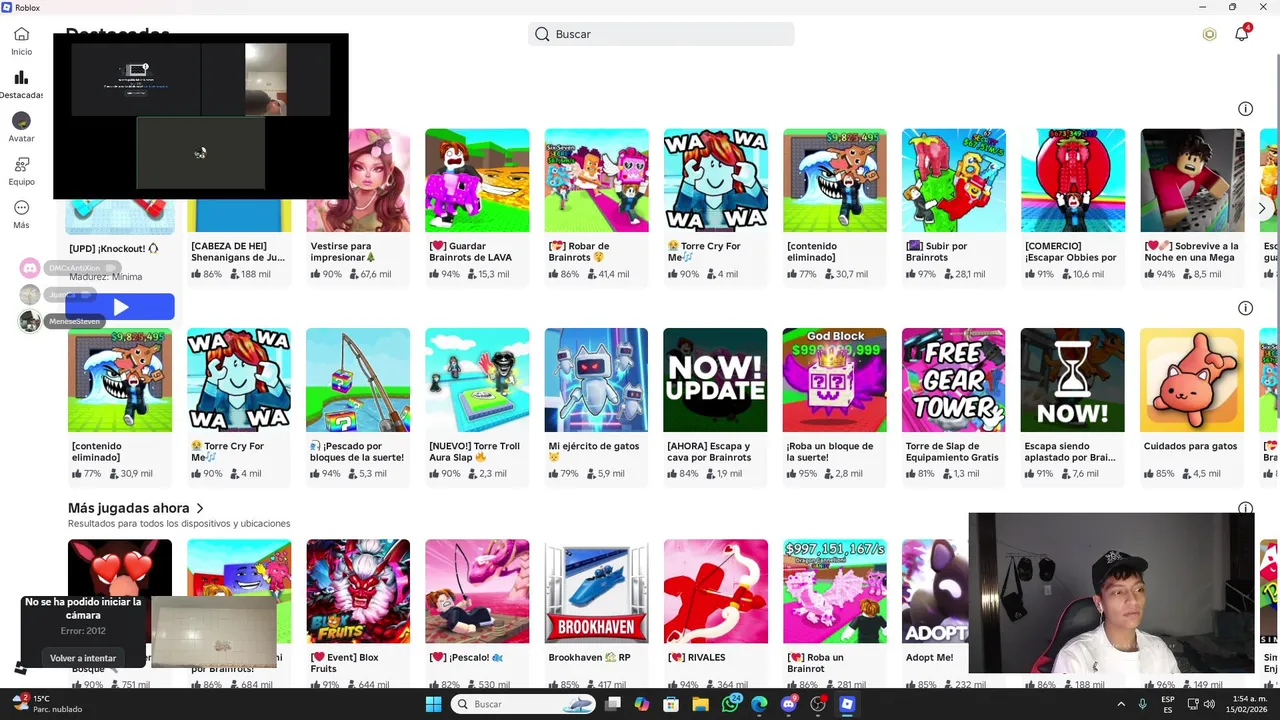
Task: Open Microsoft Edge from the taskbar
Action: (759, 704)
